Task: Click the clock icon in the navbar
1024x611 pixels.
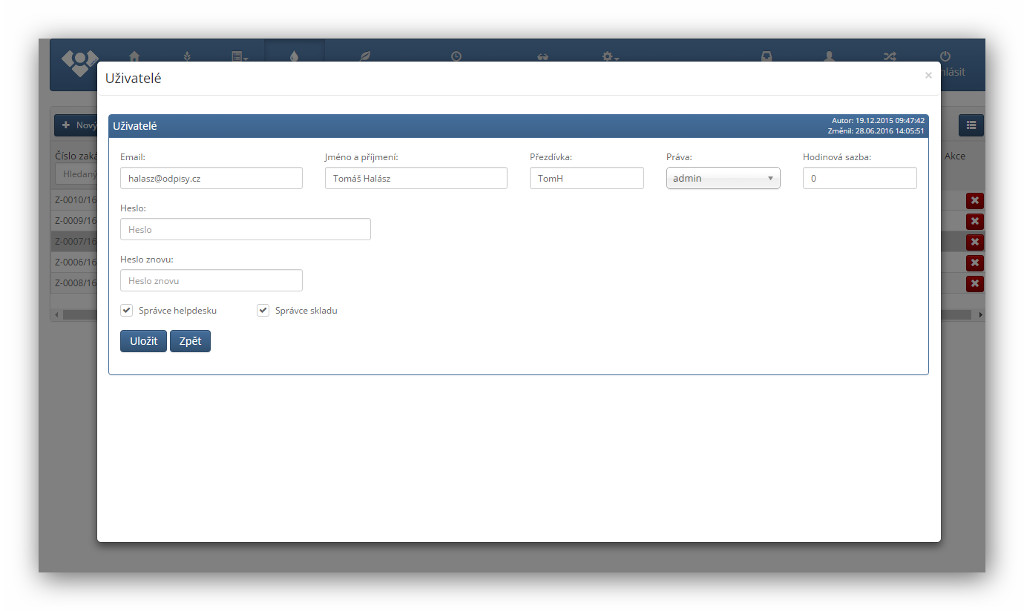Action: tap(456, 56)
